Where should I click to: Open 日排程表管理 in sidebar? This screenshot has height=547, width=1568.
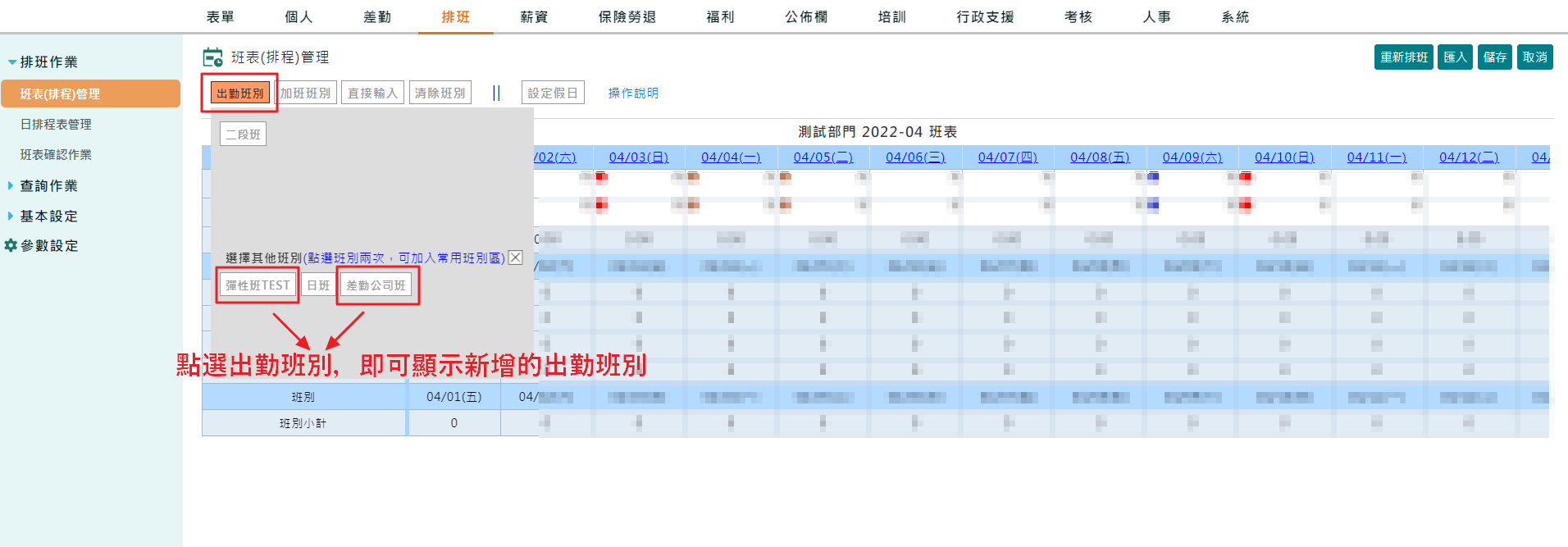56,124
